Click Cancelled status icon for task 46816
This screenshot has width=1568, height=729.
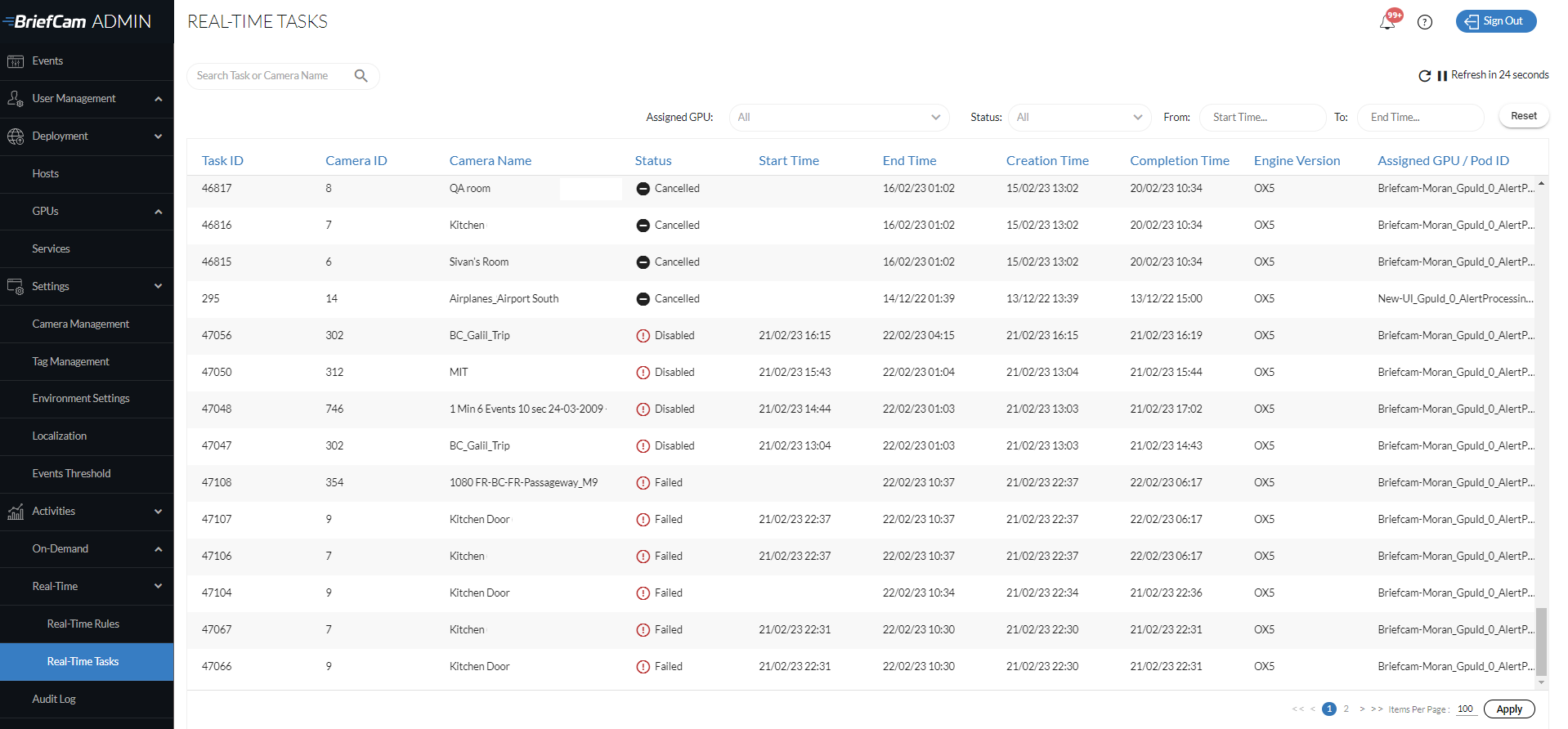pyautogui.click(x=643, y=226)
